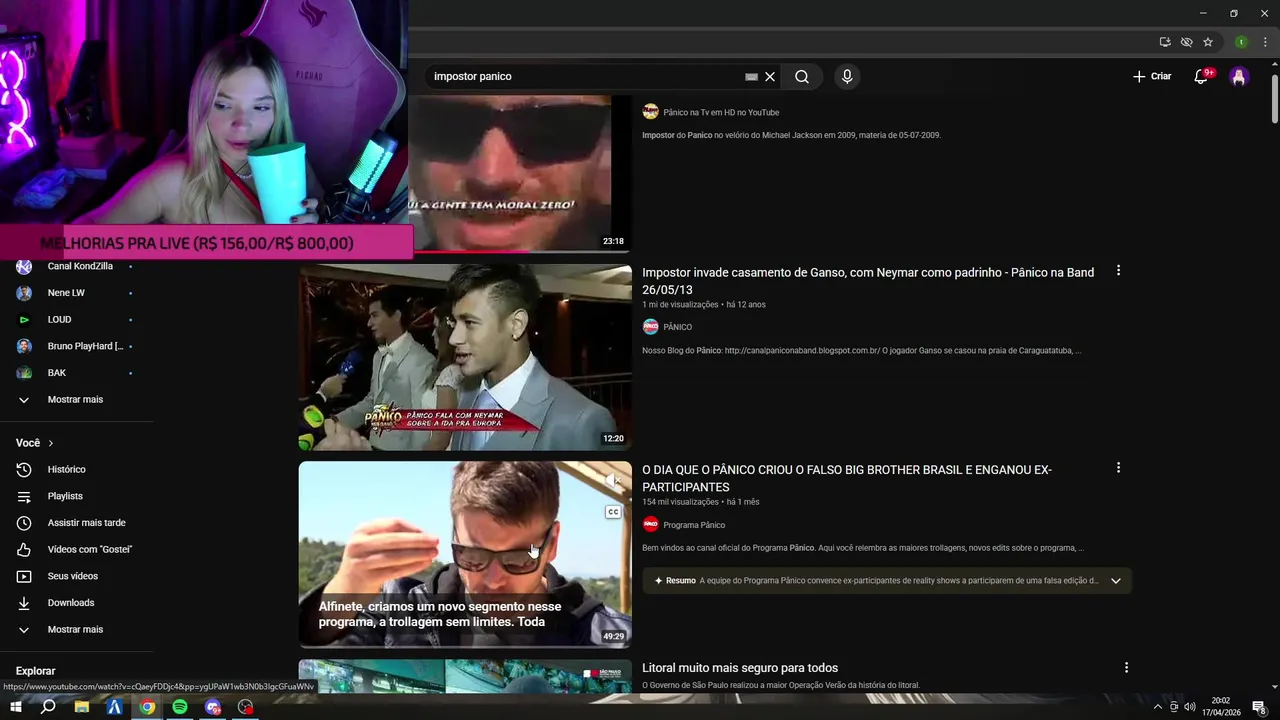The height and width of the screenshot is (720, 1280).
Task: Click the channel name Programa Pânico
Action: pos(694,525)
